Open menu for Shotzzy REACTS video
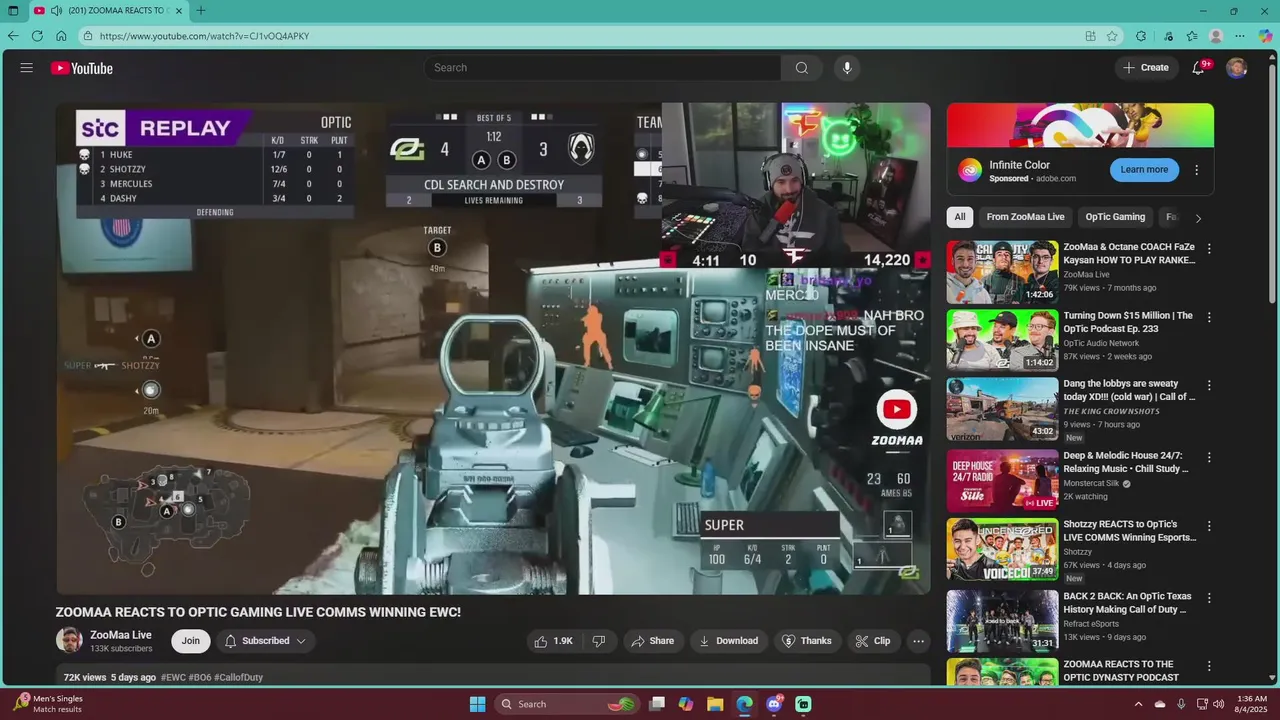 (x=1209, y=526)
